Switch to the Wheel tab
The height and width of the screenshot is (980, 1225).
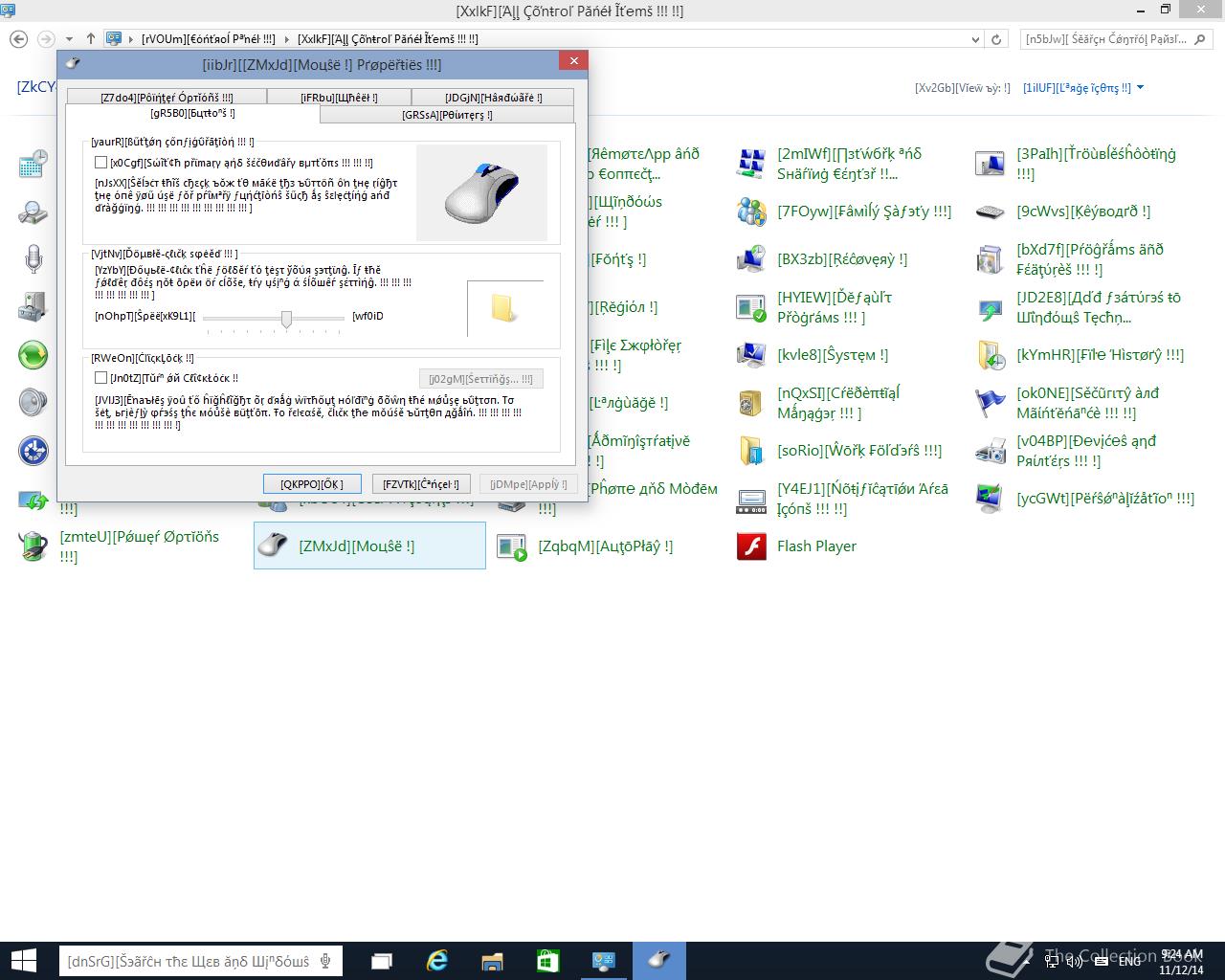[339, 98]
